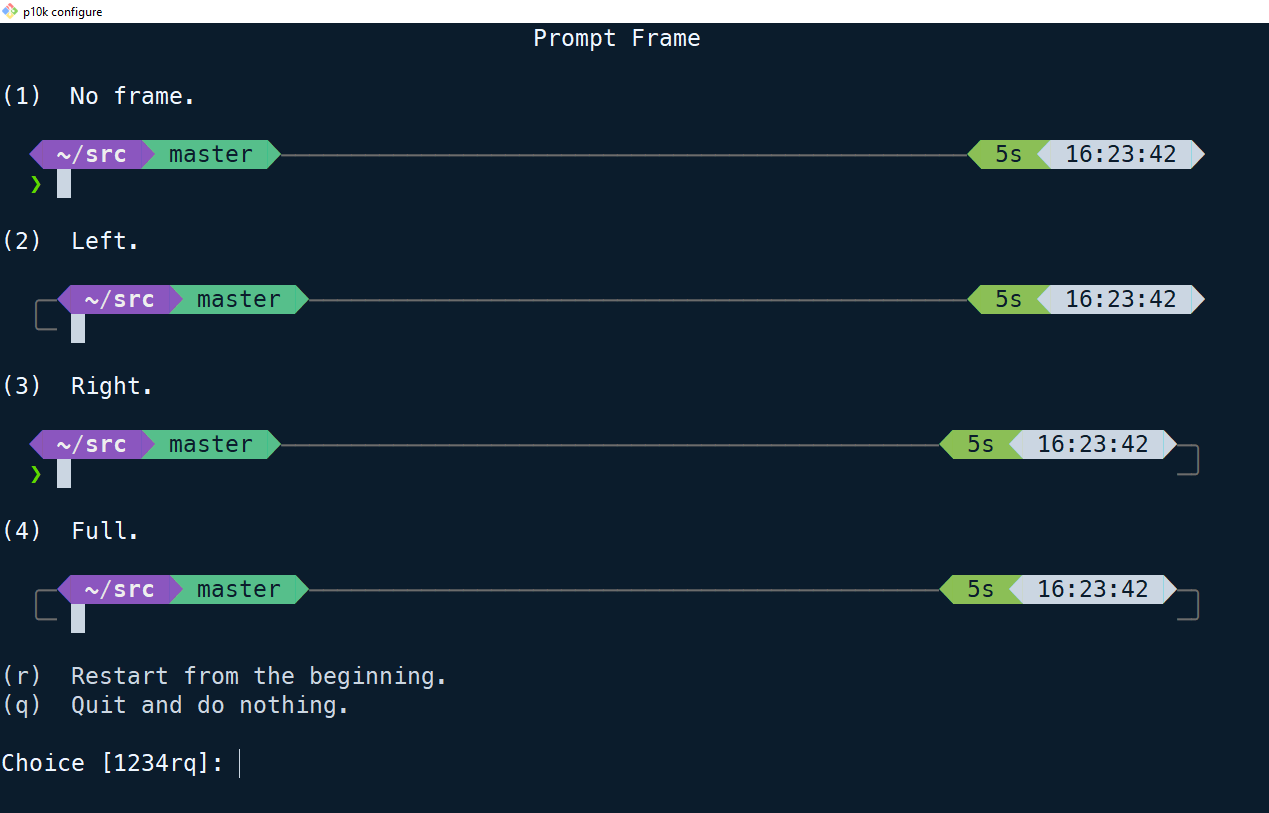Select option 4 labeled Full
This screenshot has width=1269, height=813.
(100, 530)
